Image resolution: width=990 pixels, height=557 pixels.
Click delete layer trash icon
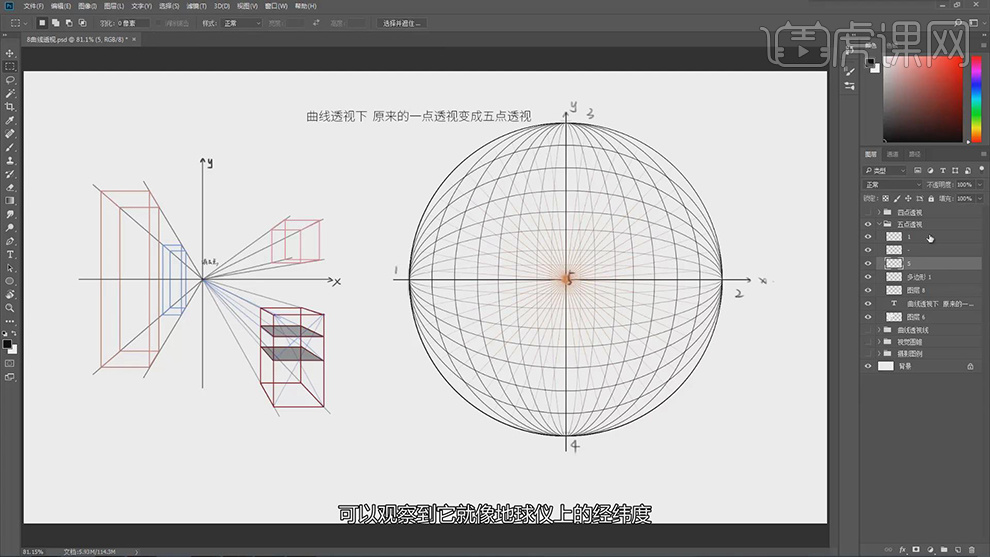point(972,549)
